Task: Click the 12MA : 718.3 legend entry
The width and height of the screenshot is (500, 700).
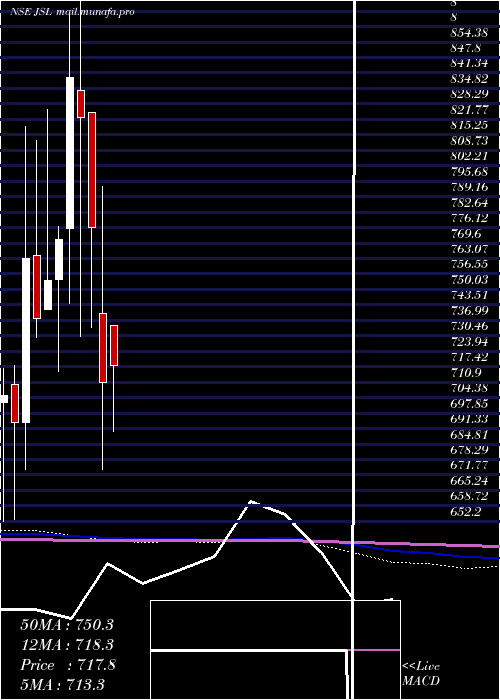Action: pyautogui.click(x=67, y=645)
